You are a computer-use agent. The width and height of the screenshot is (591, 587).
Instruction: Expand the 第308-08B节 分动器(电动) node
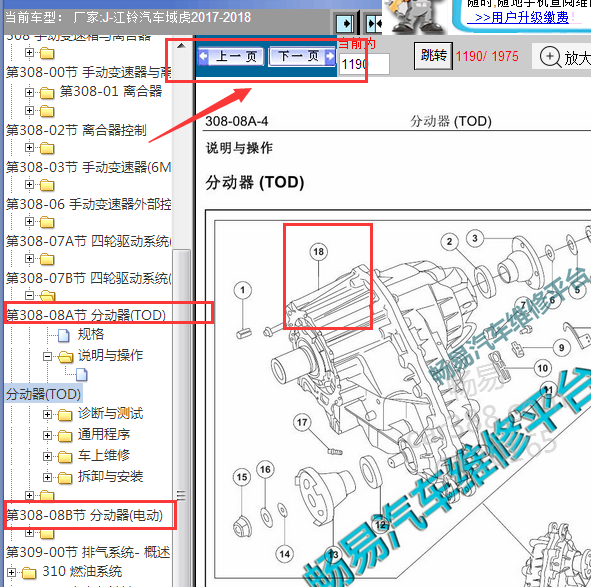click(30, 495)
